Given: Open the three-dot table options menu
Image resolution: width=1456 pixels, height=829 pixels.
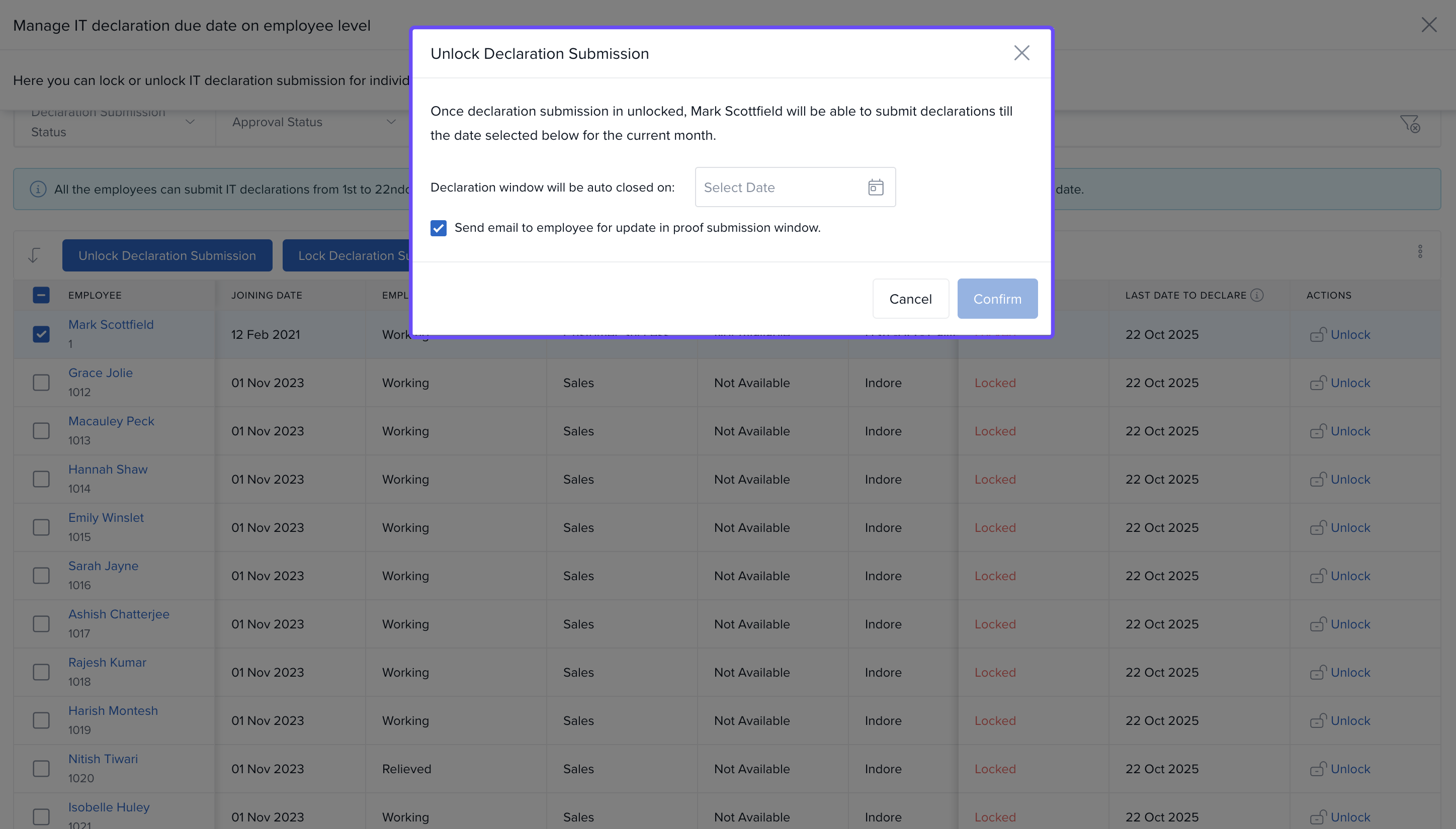Looking at the screenshot, I should pyautogui.click(x=1420, y=252).
